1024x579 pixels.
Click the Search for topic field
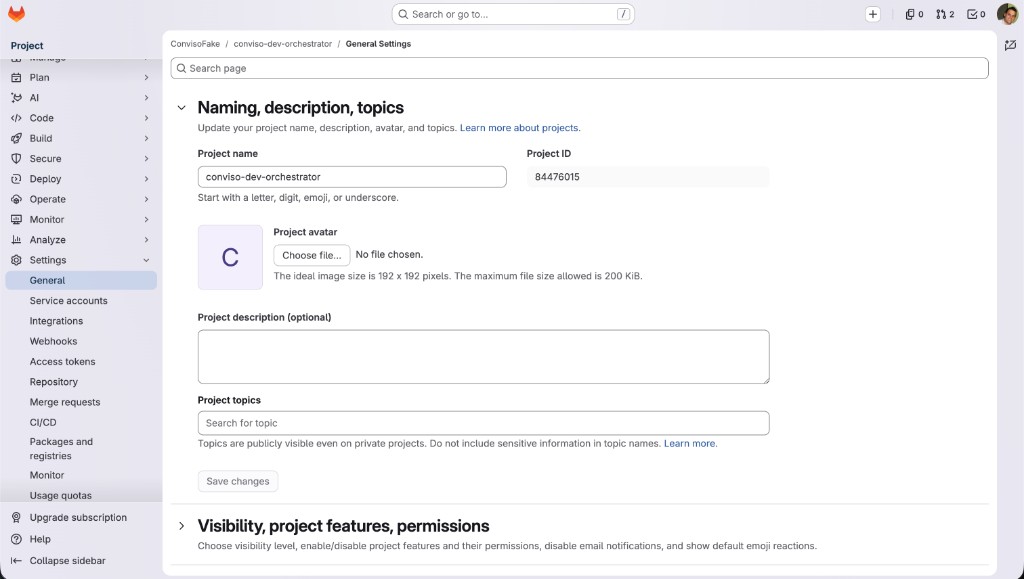coord(483,423)
